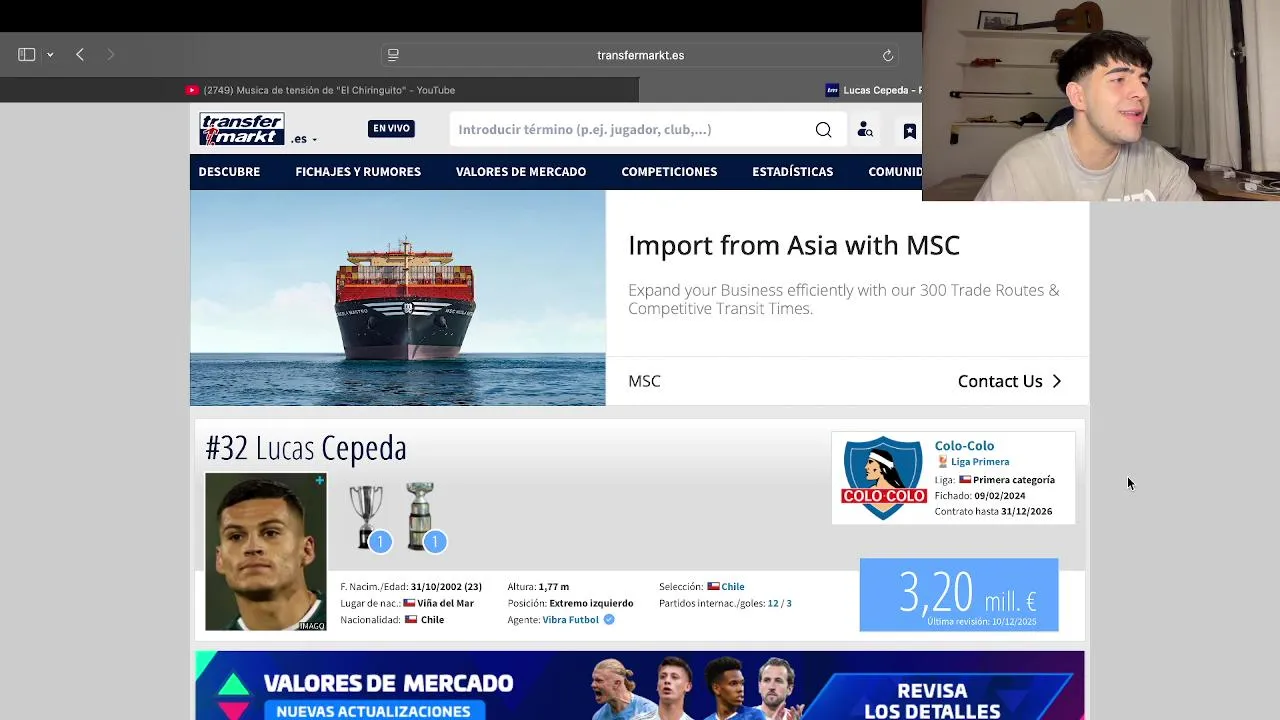Open the .es country domain dropdown
1280x720 pixels.
(x=304, y=139)
